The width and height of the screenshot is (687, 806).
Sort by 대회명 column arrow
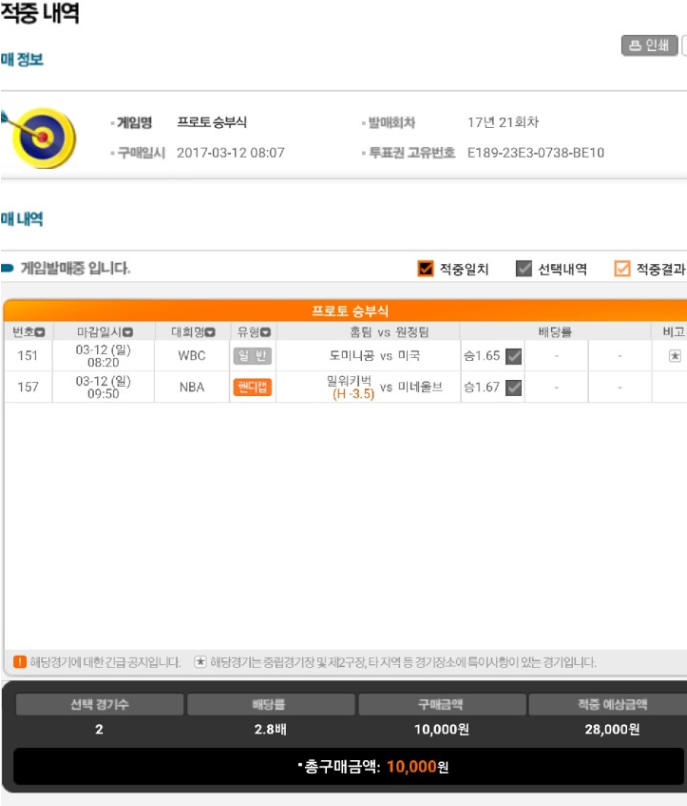(210, 333)
